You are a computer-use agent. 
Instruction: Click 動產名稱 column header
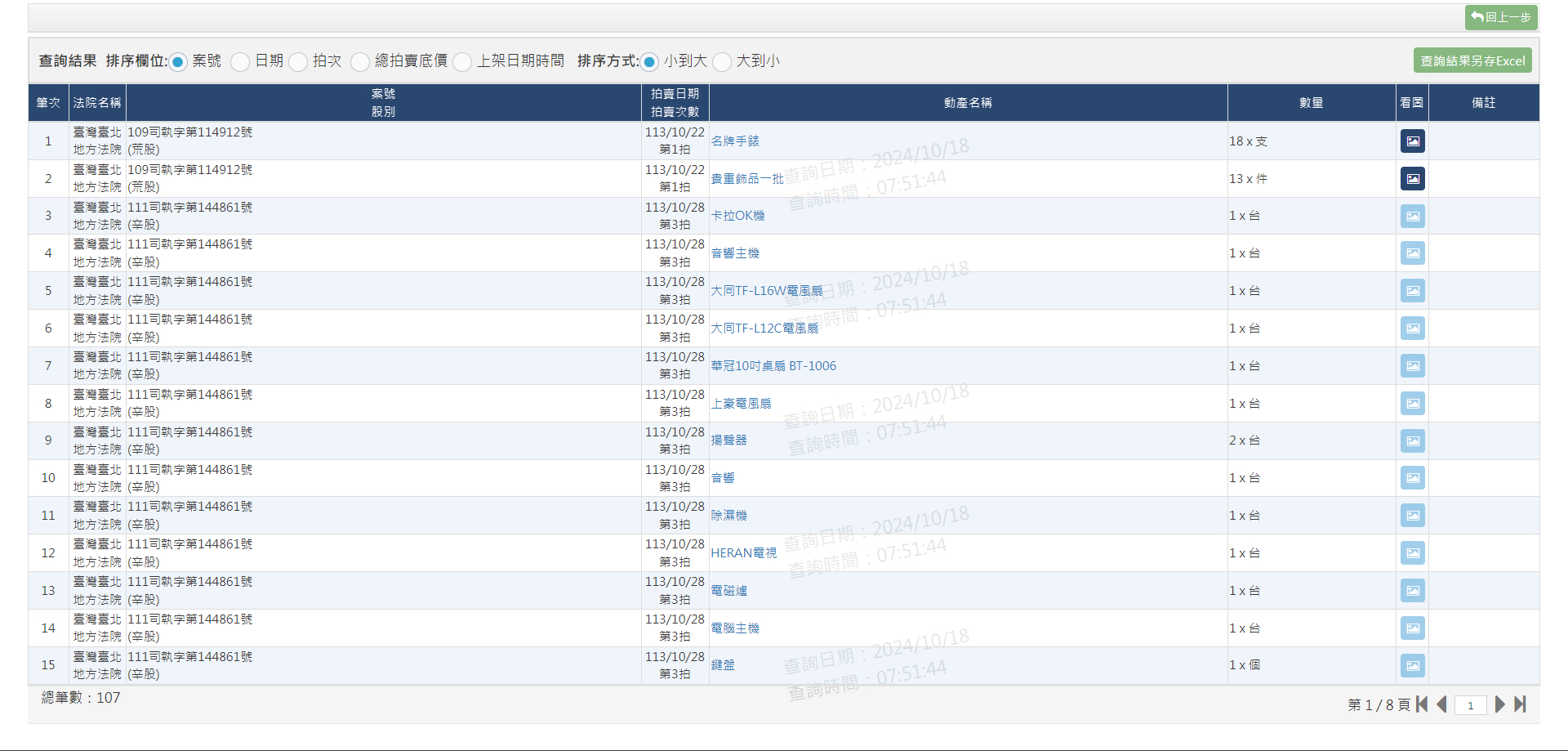(x=968, y=103)
